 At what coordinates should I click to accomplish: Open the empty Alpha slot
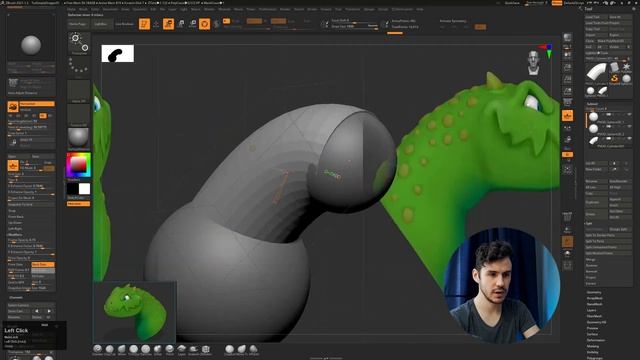click(78, 90)
